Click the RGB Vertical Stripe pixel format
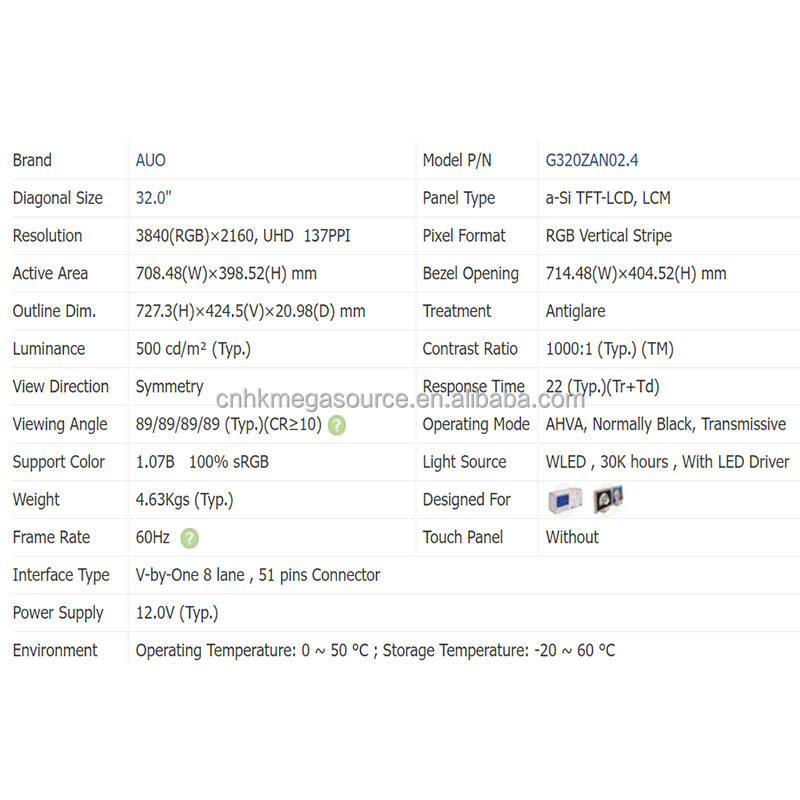Image resolution: width=800 pixels, height=800 pixels. click(x=609, y=236)
